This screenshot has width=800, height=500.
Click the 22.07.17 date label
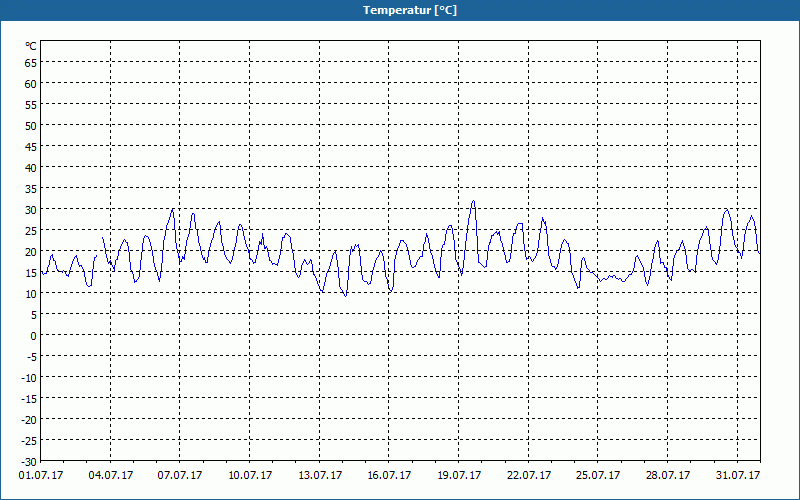click(x=529, y=475)
